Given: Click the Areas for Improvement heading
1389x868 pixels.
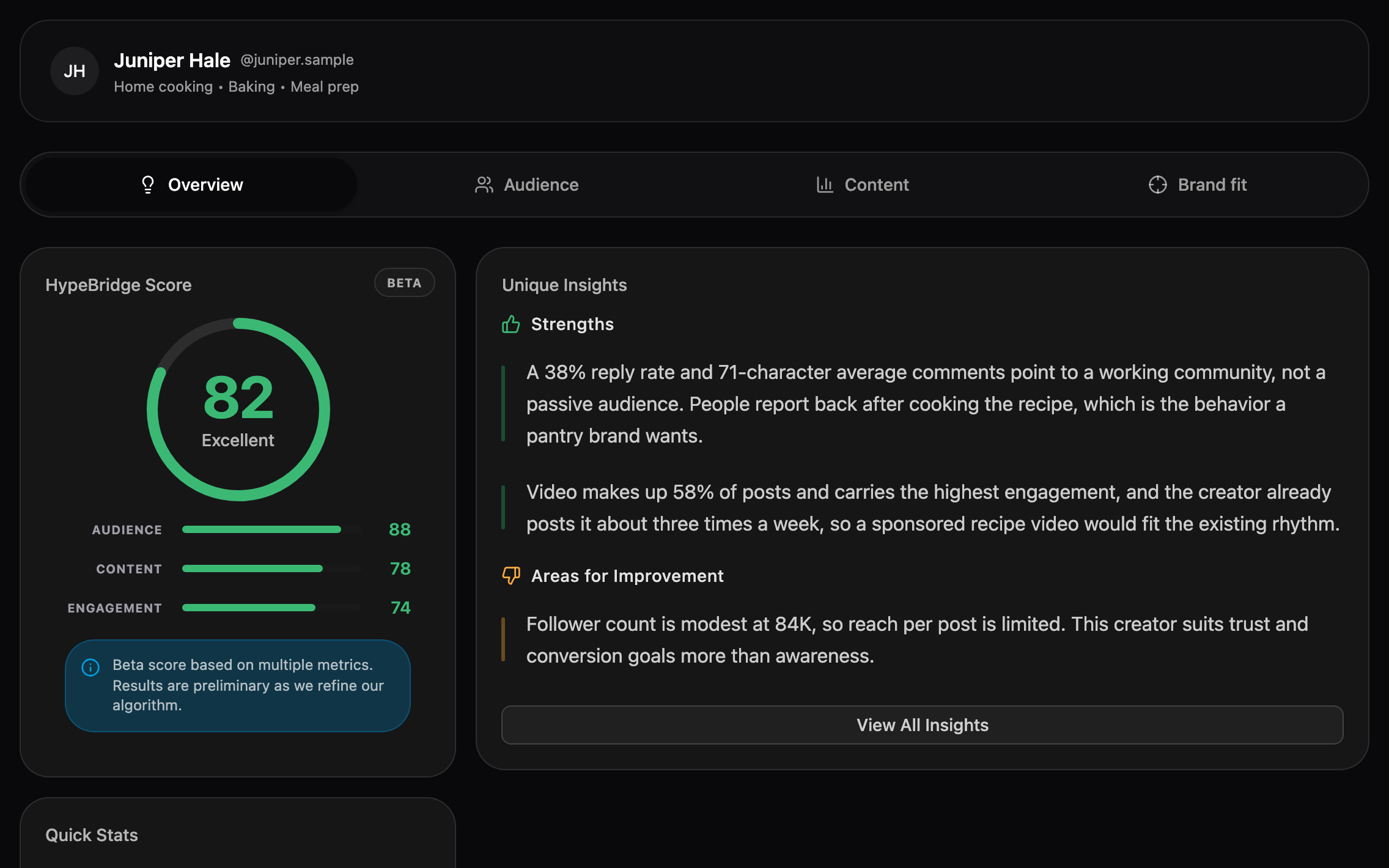Looking at the screenshot, I should (x=627, y=576).
